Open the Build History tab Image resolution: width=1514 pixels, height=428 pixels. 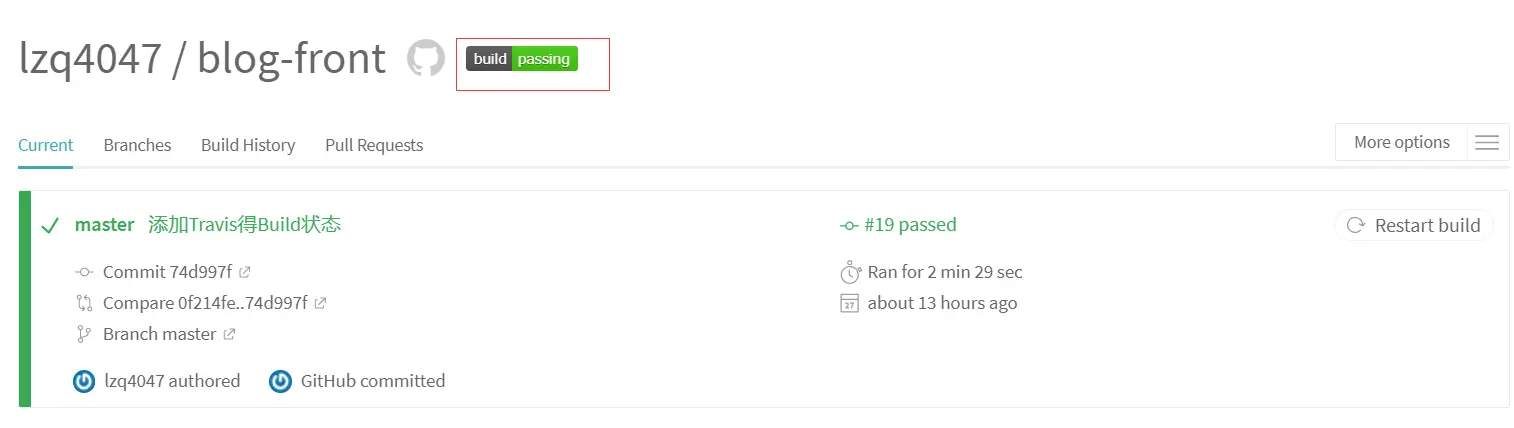coord(248,145)
